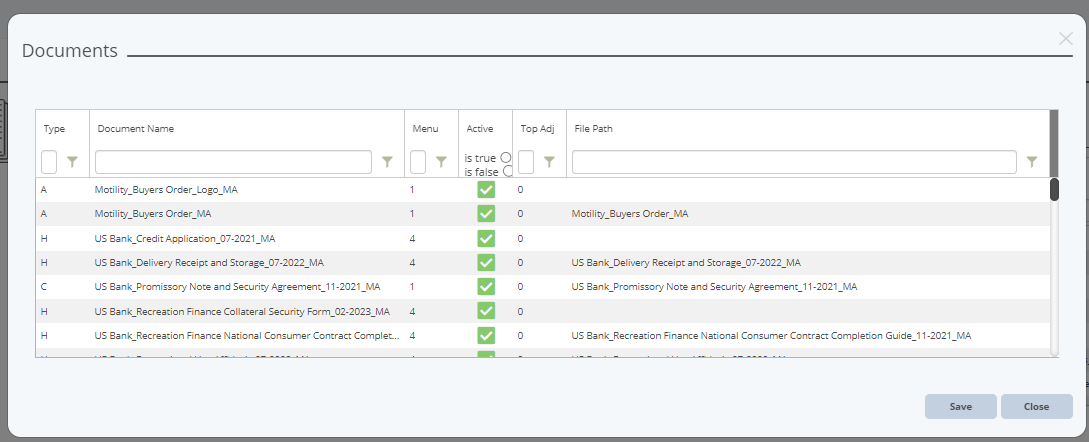This screenshot has width=1089, height=442.
Task: Select the 'is false' Active radio button
Action: [x=508, y=171]
